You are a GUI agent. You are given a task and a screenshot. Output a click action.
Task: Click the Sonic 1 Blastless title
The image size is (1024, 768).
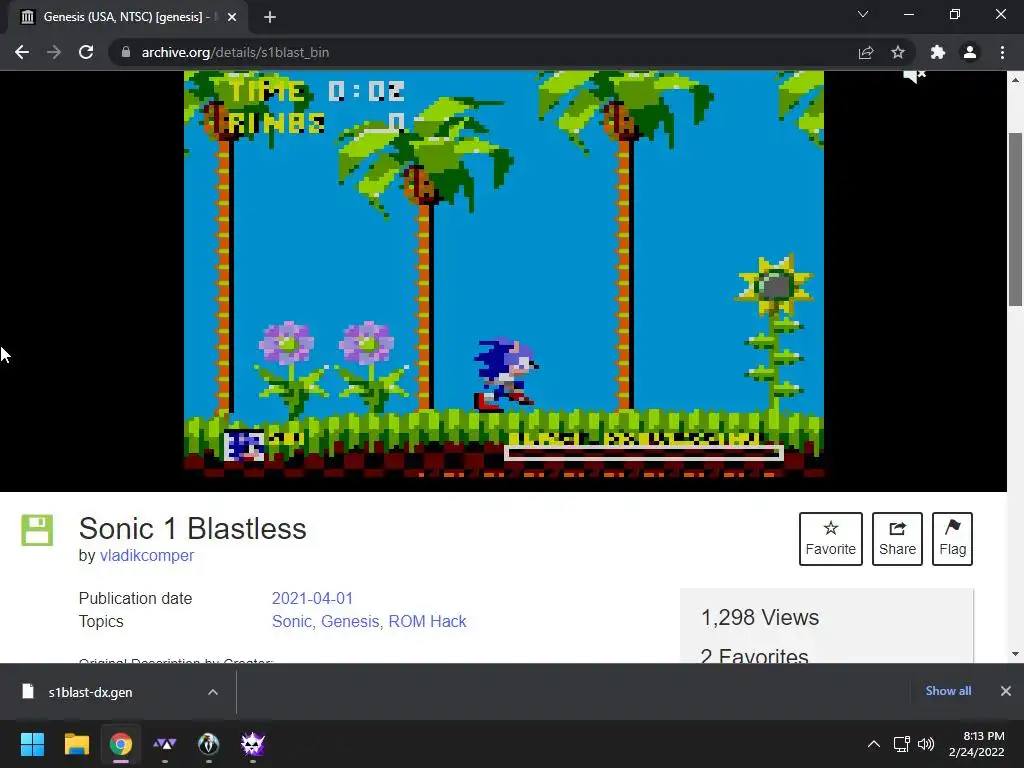[x=193, y=528]
